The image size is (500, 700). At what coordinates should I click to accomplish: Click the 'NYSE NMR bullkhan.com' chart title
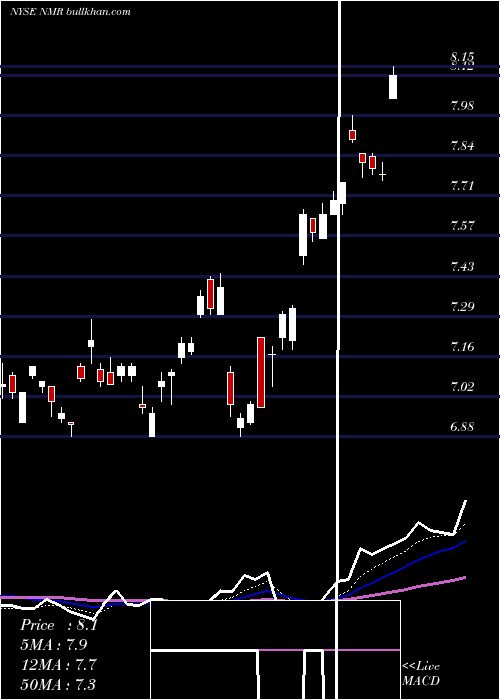(71, 12)
